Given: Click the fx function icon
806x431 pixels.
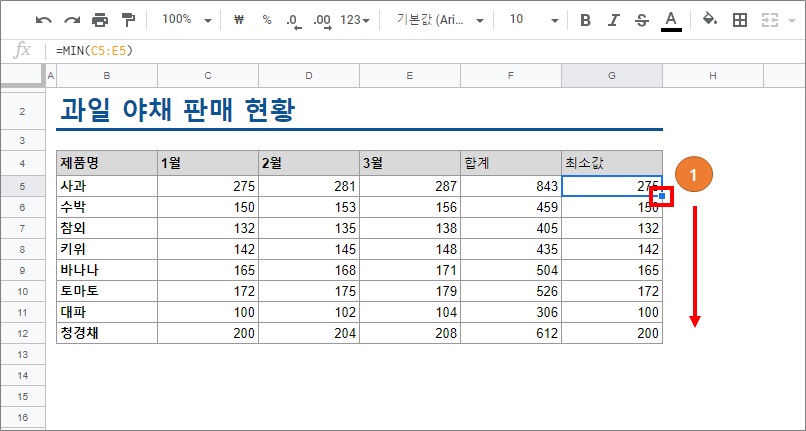Looking at the screenshot, I should 22,50.
